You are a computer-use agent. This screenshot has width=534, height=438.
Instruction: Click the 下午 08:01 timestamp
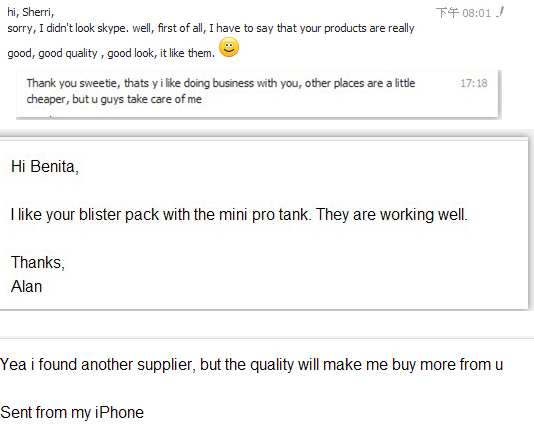click(464, 13)
